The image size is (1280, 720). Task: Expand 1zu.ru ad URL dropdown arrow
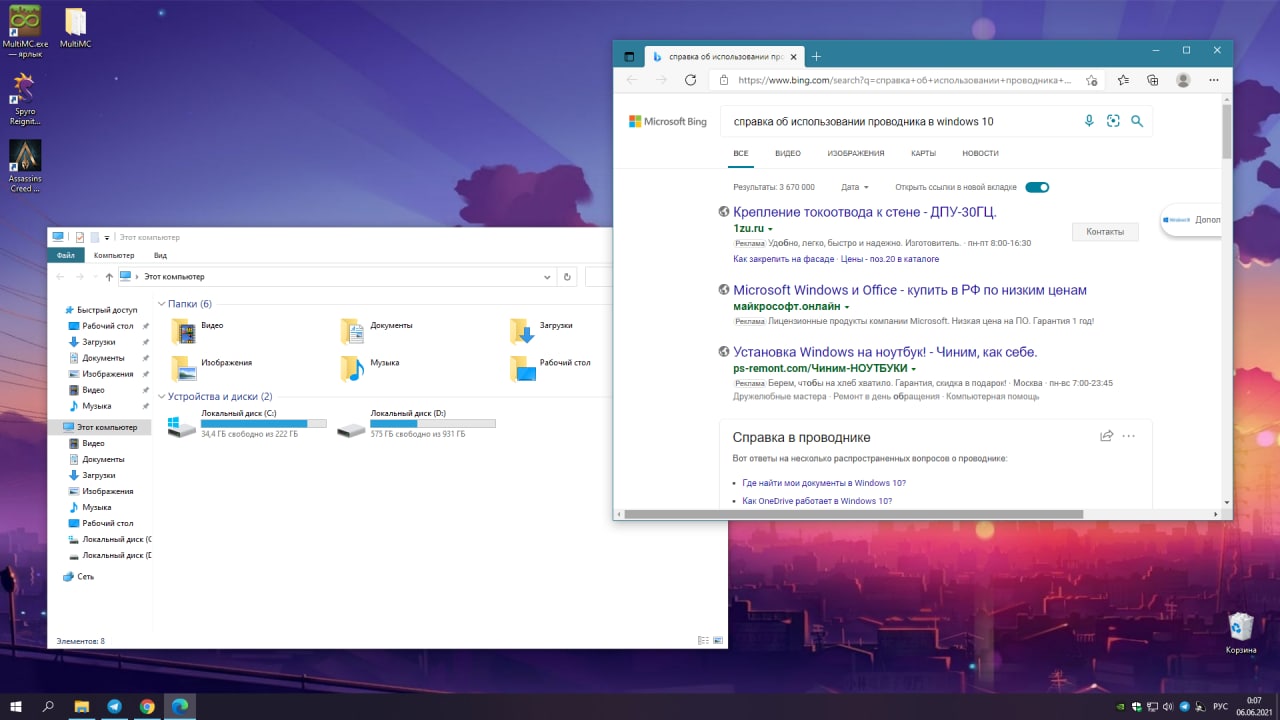(770, 229)
